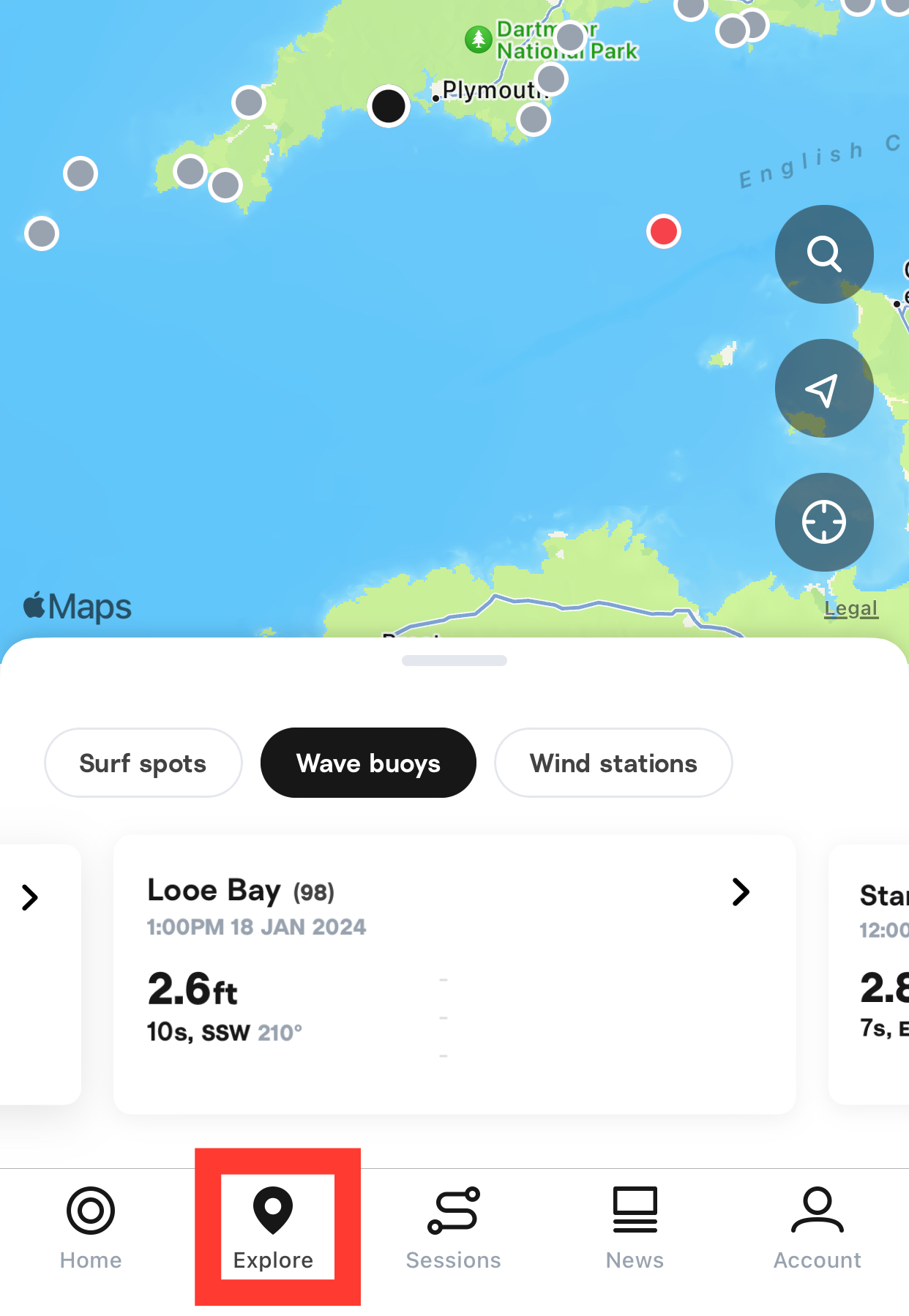
Task: Open the Sessions tab icon
Action: click(454, 1211)
